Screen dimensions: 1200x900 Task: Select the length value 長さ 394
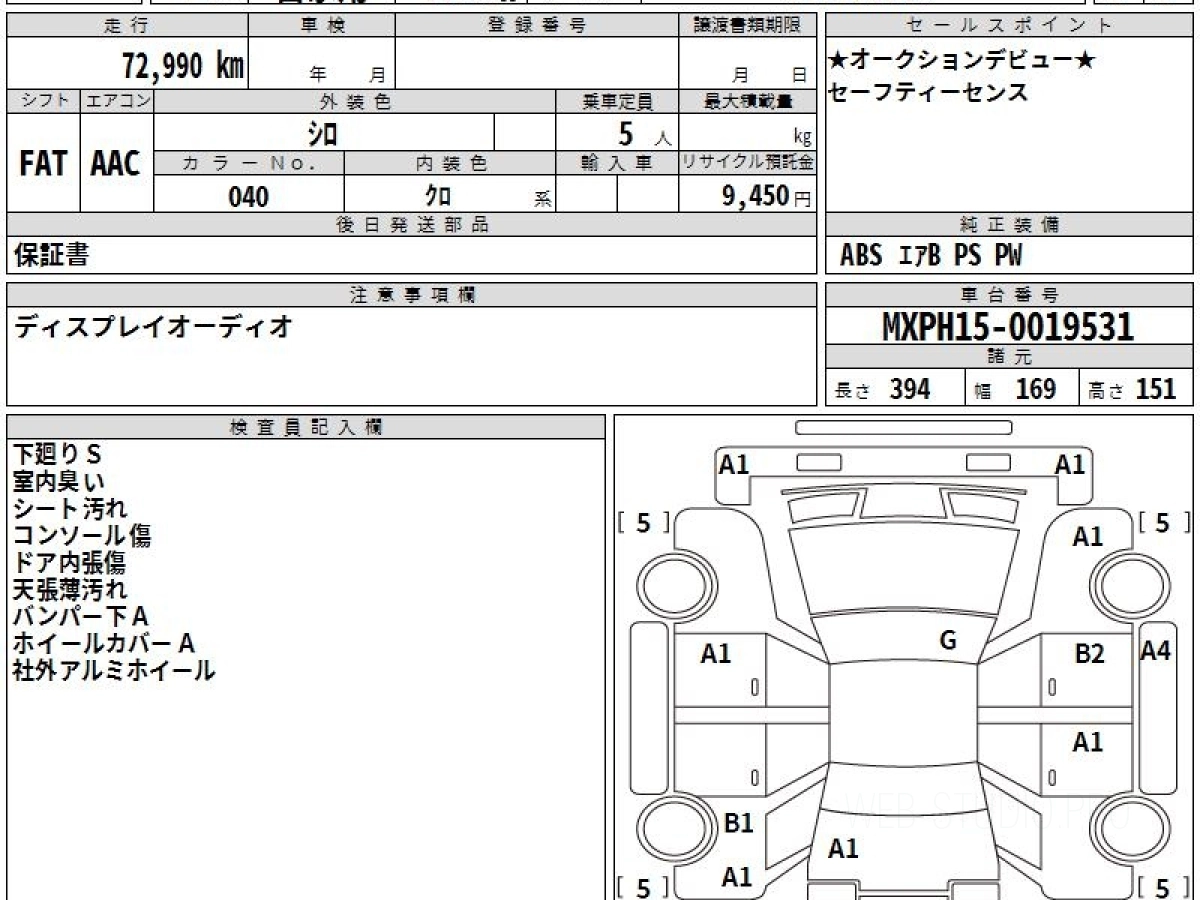[883, 389]
